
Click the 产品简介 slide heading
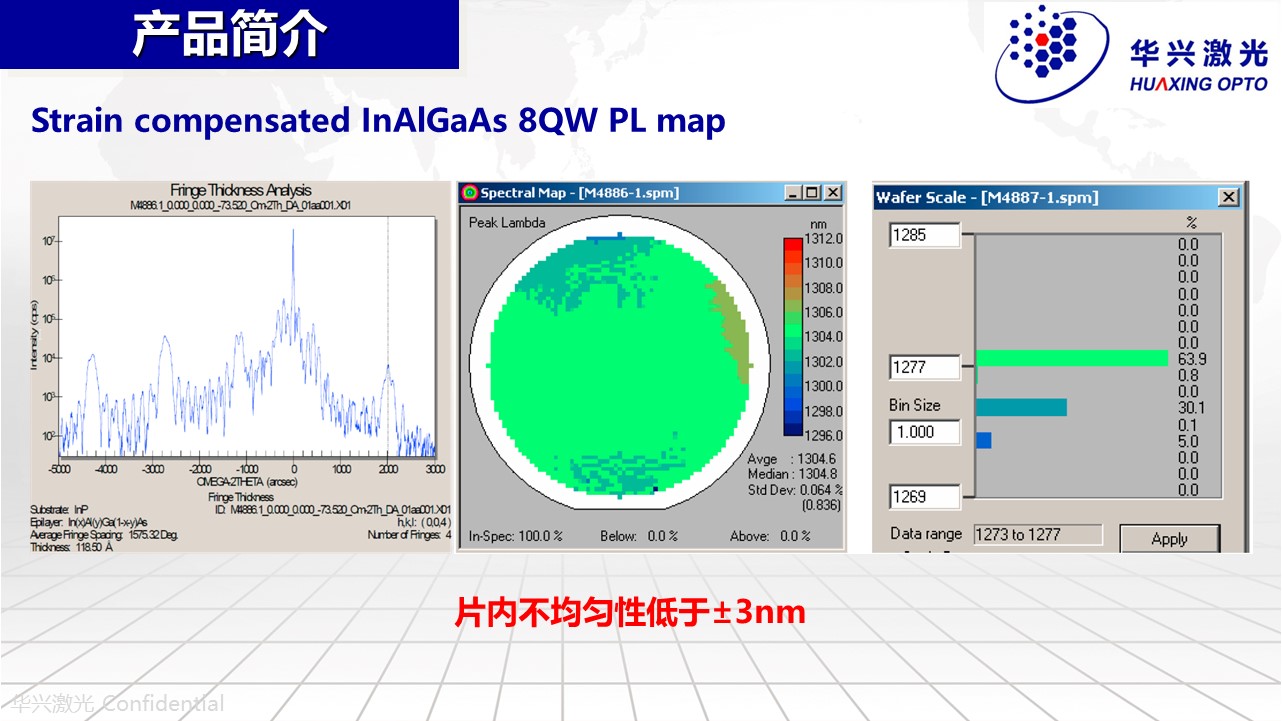230,34
